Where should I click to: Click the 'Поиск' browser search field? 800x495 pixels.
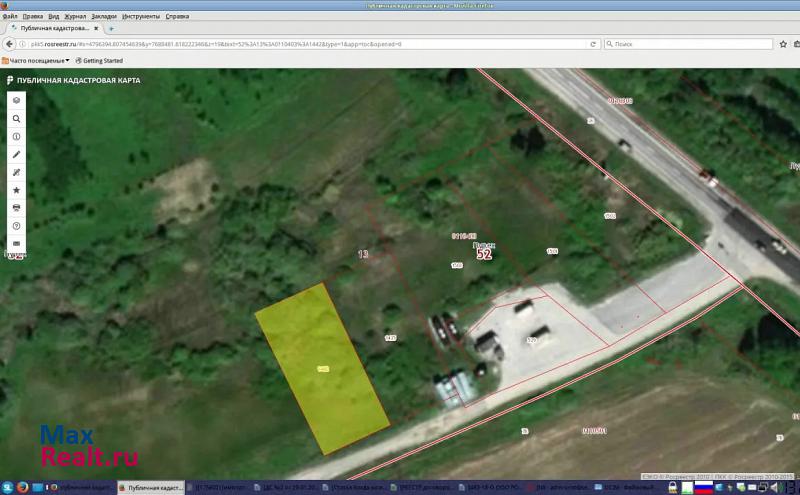pyautogui.click(x=690, y=44)
